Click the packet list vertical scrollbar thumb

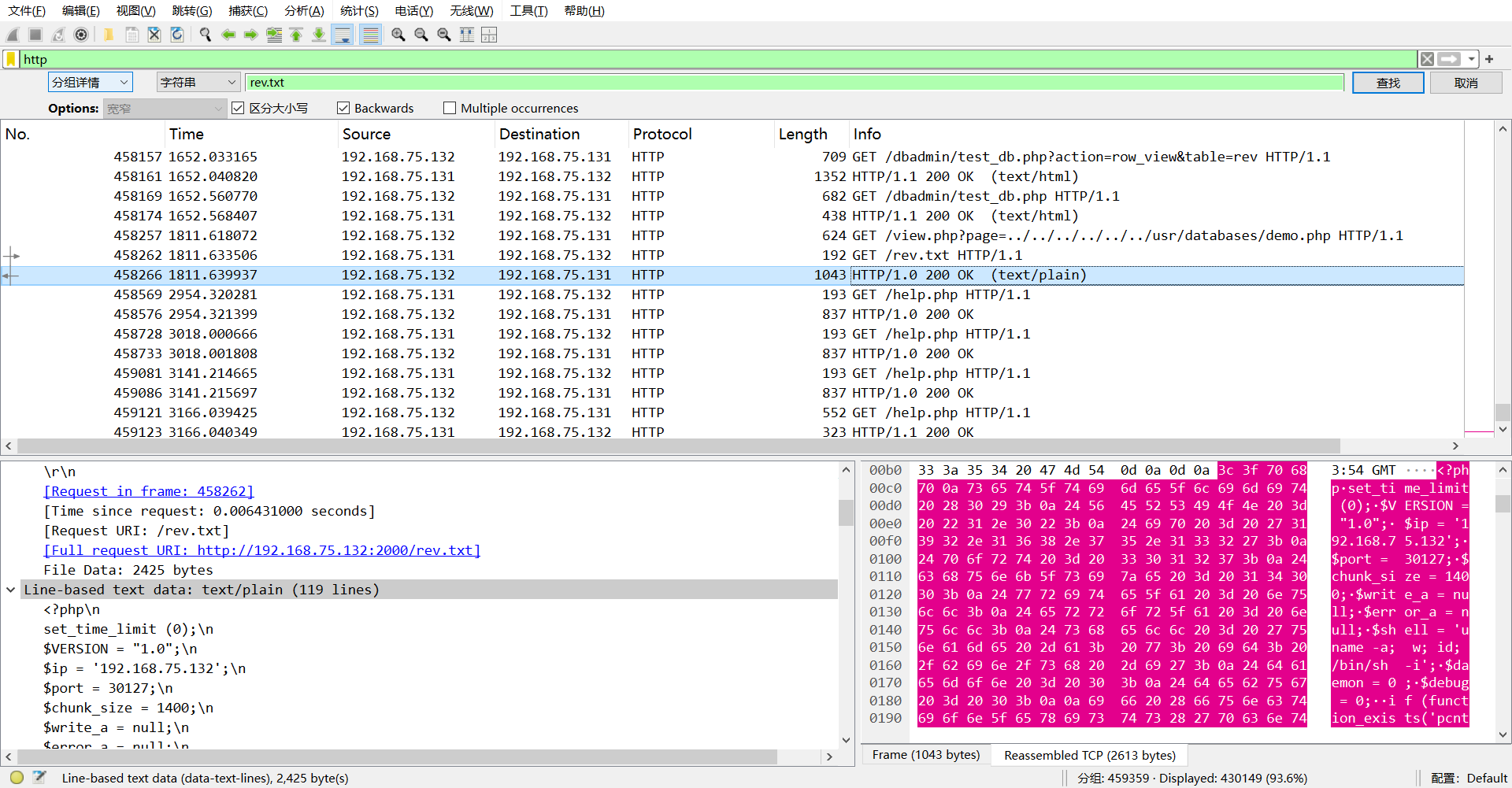pos(1503,412)
